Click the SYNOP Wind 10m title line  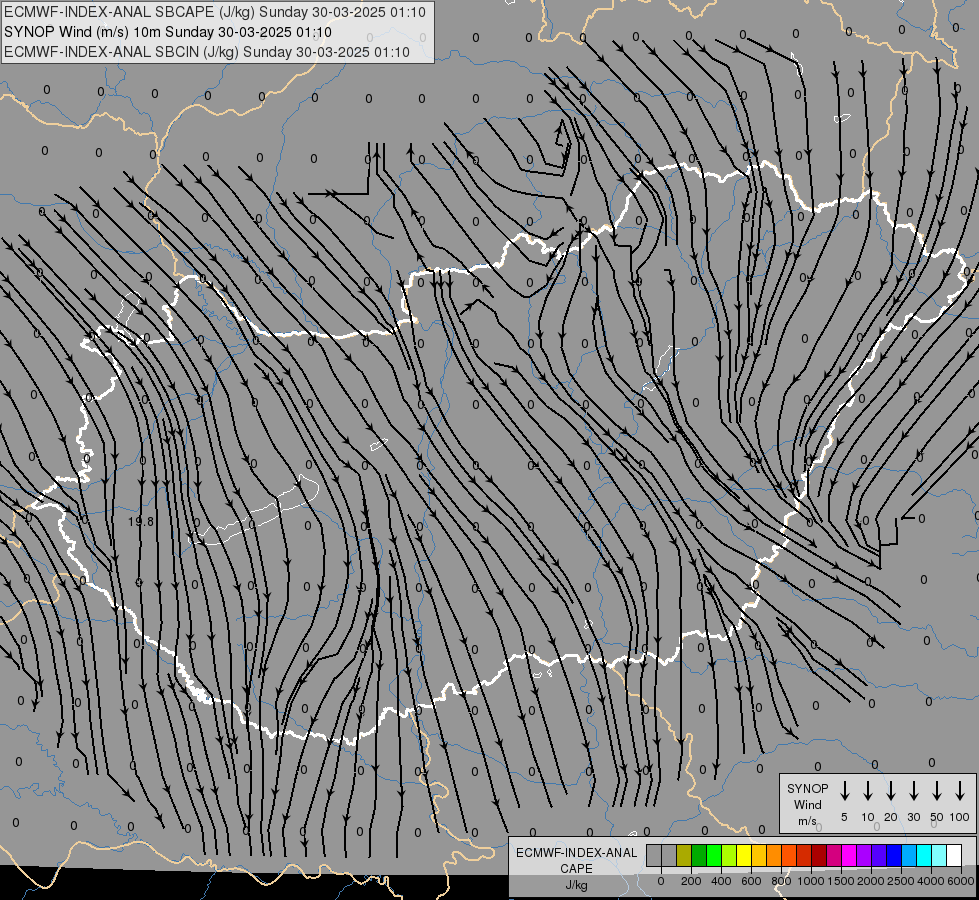pos(168,32)
